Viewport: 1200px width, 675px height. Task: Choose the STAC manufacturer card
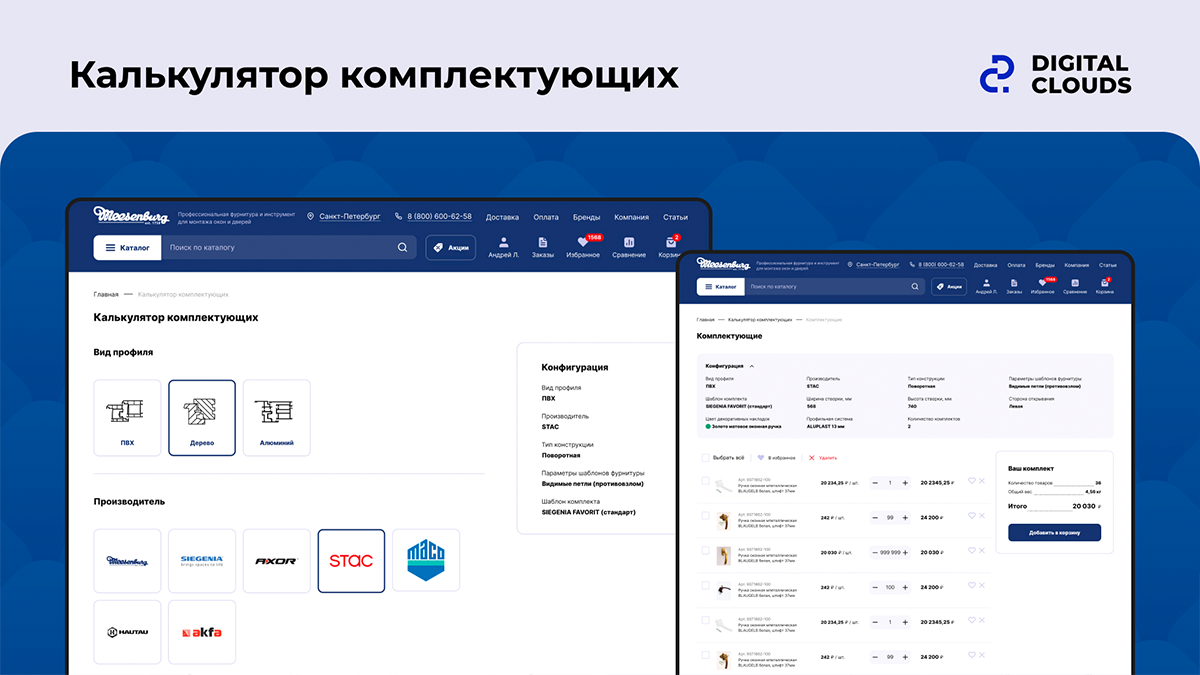(x=351, y=561)
